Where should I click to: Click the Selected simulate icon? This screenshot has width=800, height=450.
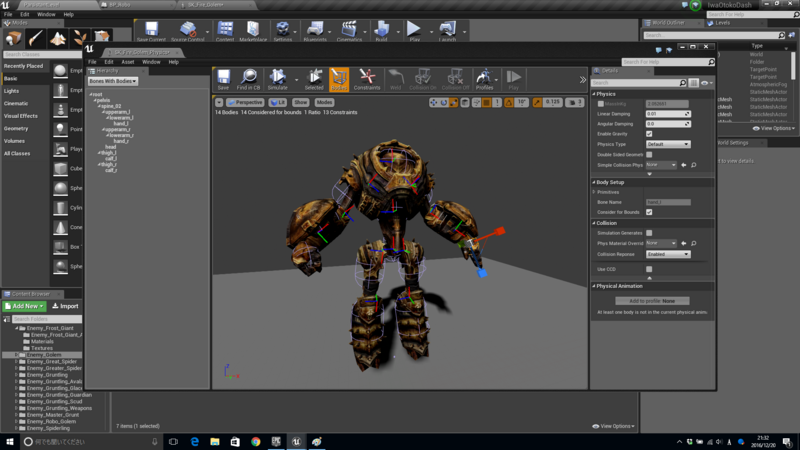tap(314, 79)
